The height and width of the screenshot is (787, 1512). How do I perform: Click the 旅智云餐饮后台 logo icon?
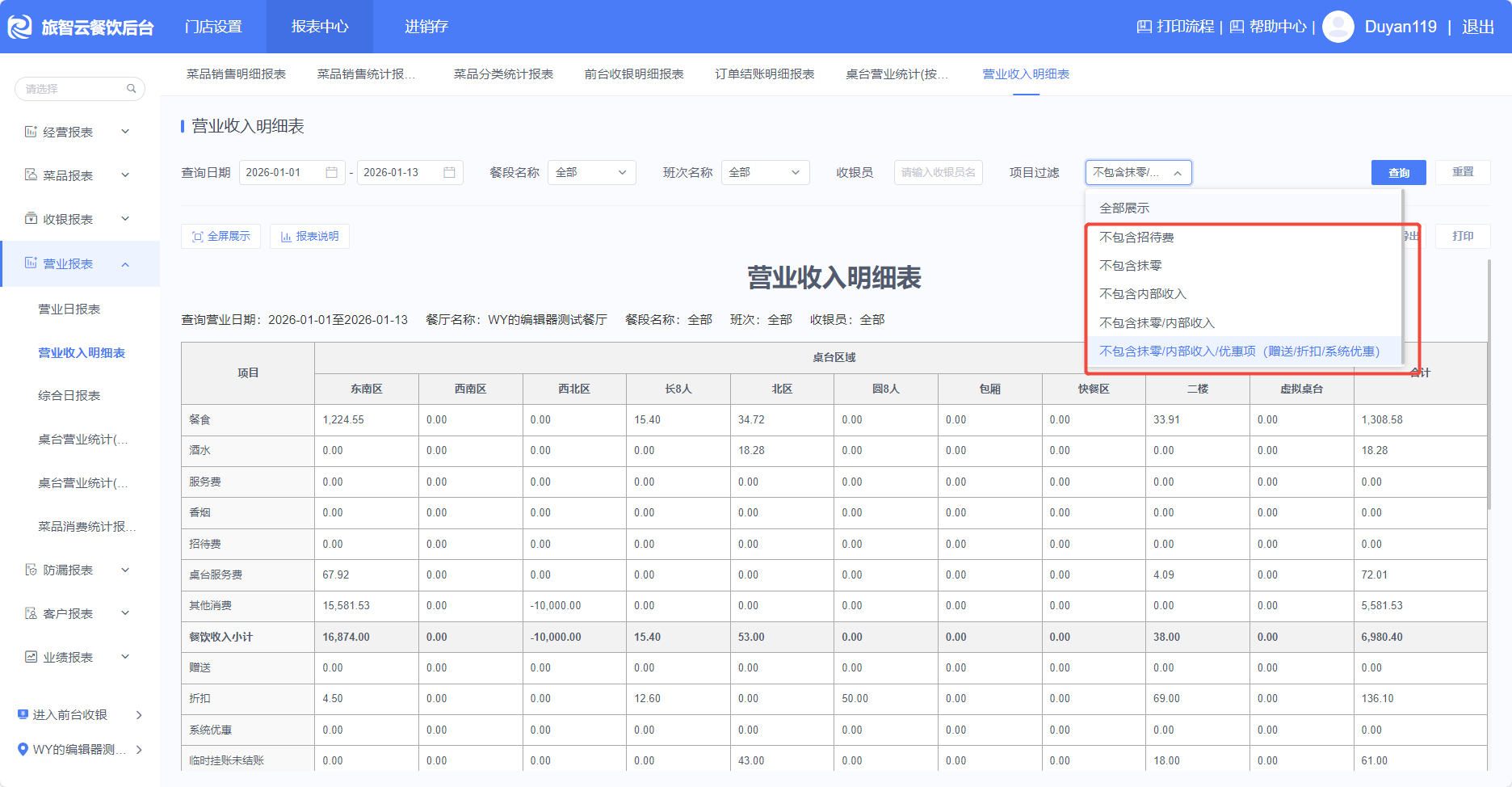click(19, 27)
